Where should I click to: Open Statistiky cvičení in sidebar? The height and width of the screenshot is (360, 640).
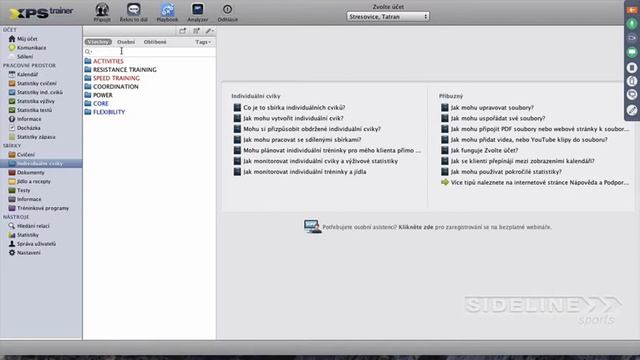coord(33,83)
